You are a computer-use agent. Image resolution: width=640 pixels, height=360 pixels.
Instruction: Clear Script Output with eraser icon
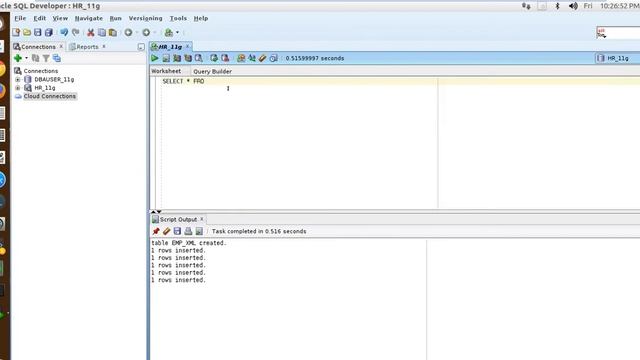[x=167, y=231]
